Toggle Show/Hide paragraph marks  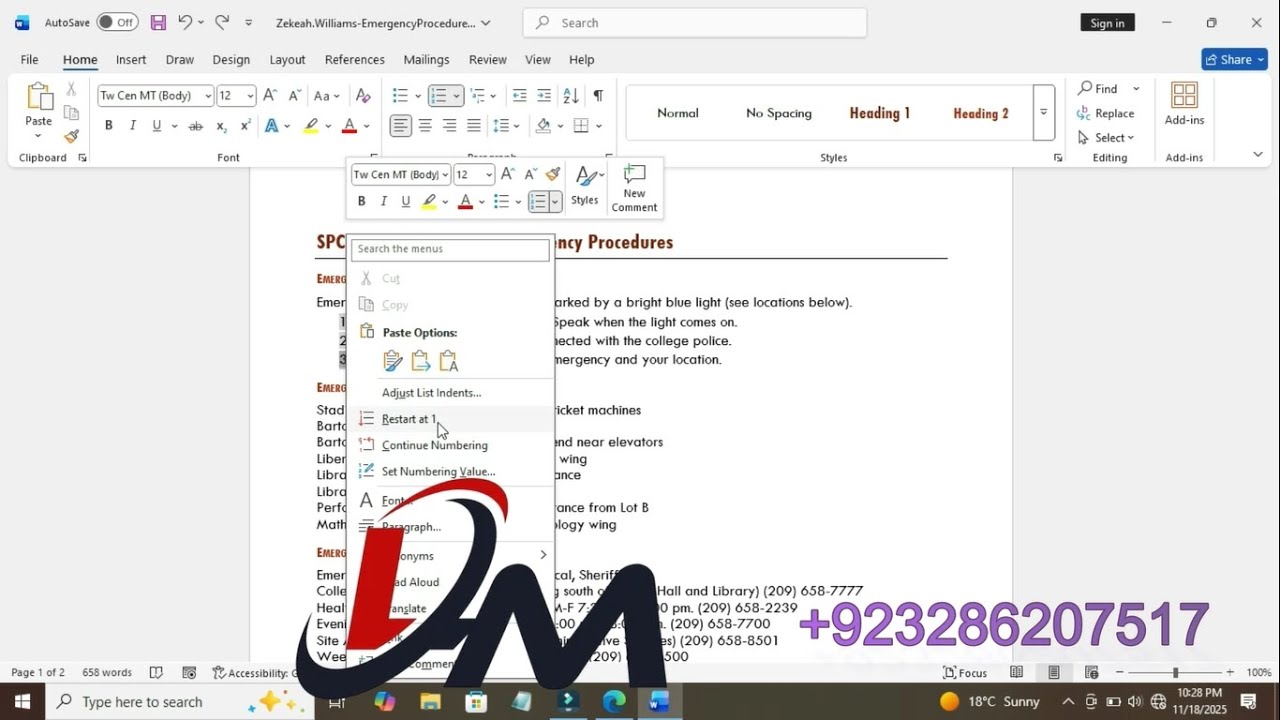(598, 96)
